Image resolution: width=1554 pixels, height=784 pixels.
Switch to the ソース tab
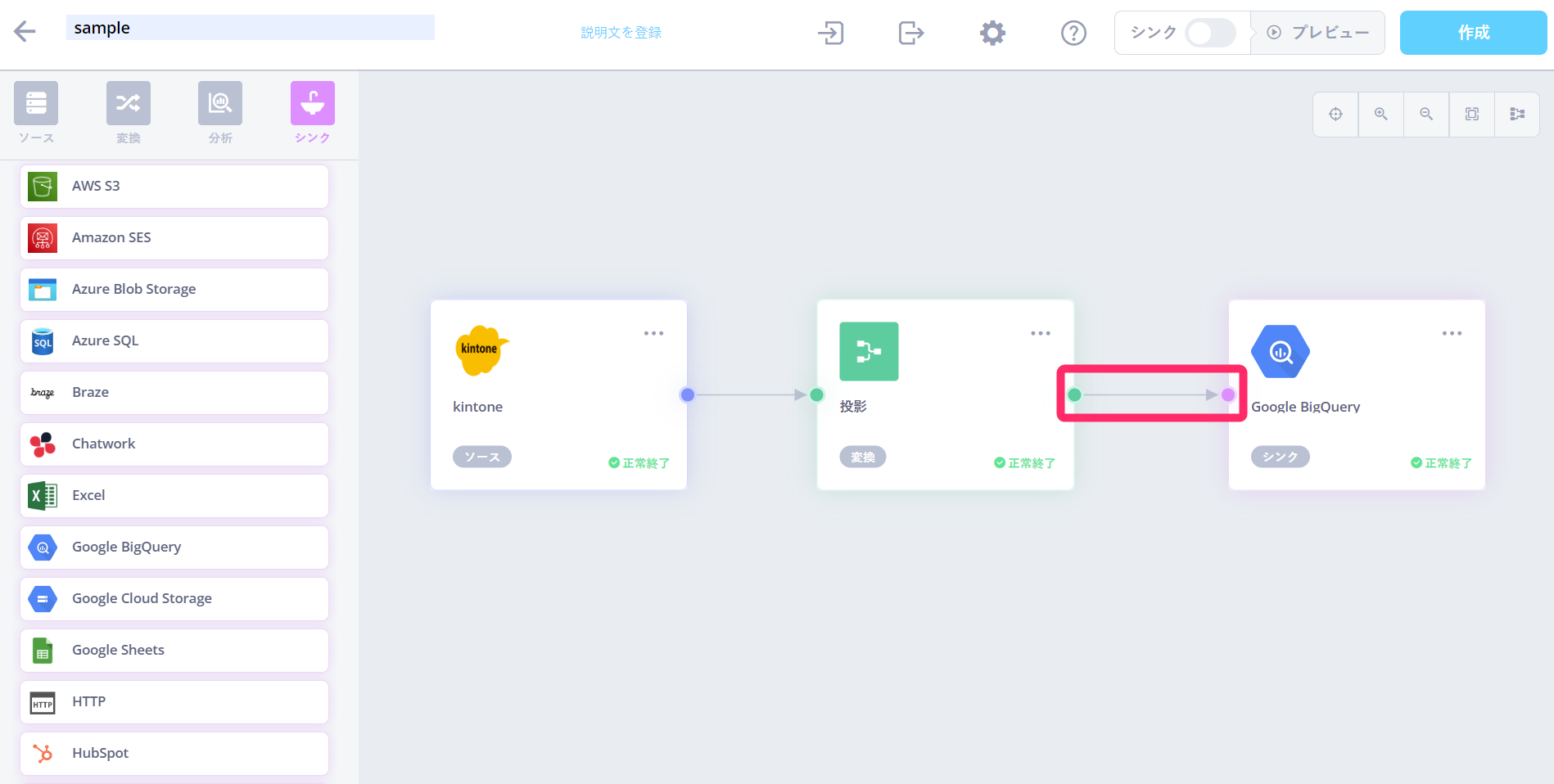(x=36, y=113)
